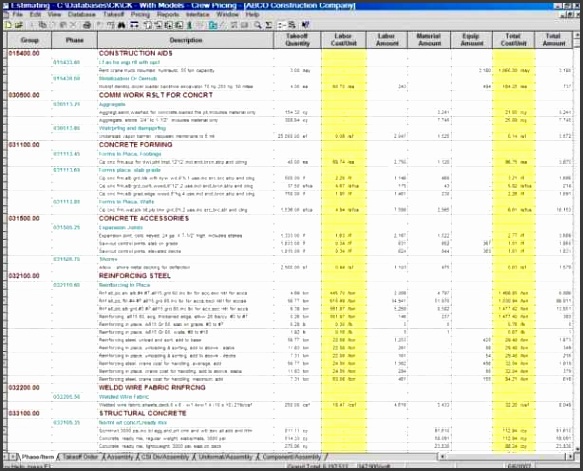This screenshot has width=583, height=471.
Task: Click the Sigma totals toolbar icon
Action: pyautogui.click(x=268, y=25)
